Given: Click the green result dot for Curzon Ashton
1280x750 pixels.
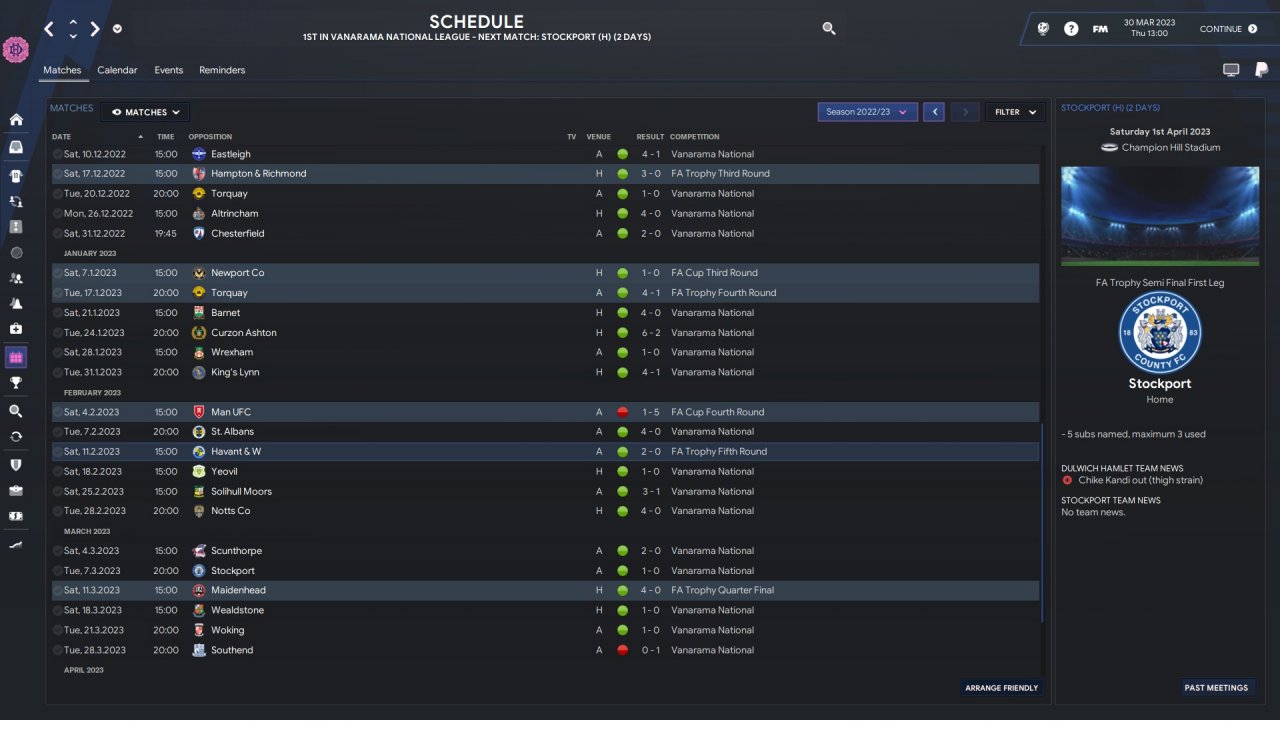Looking at the screenshot, I should (x=622, y=333).
